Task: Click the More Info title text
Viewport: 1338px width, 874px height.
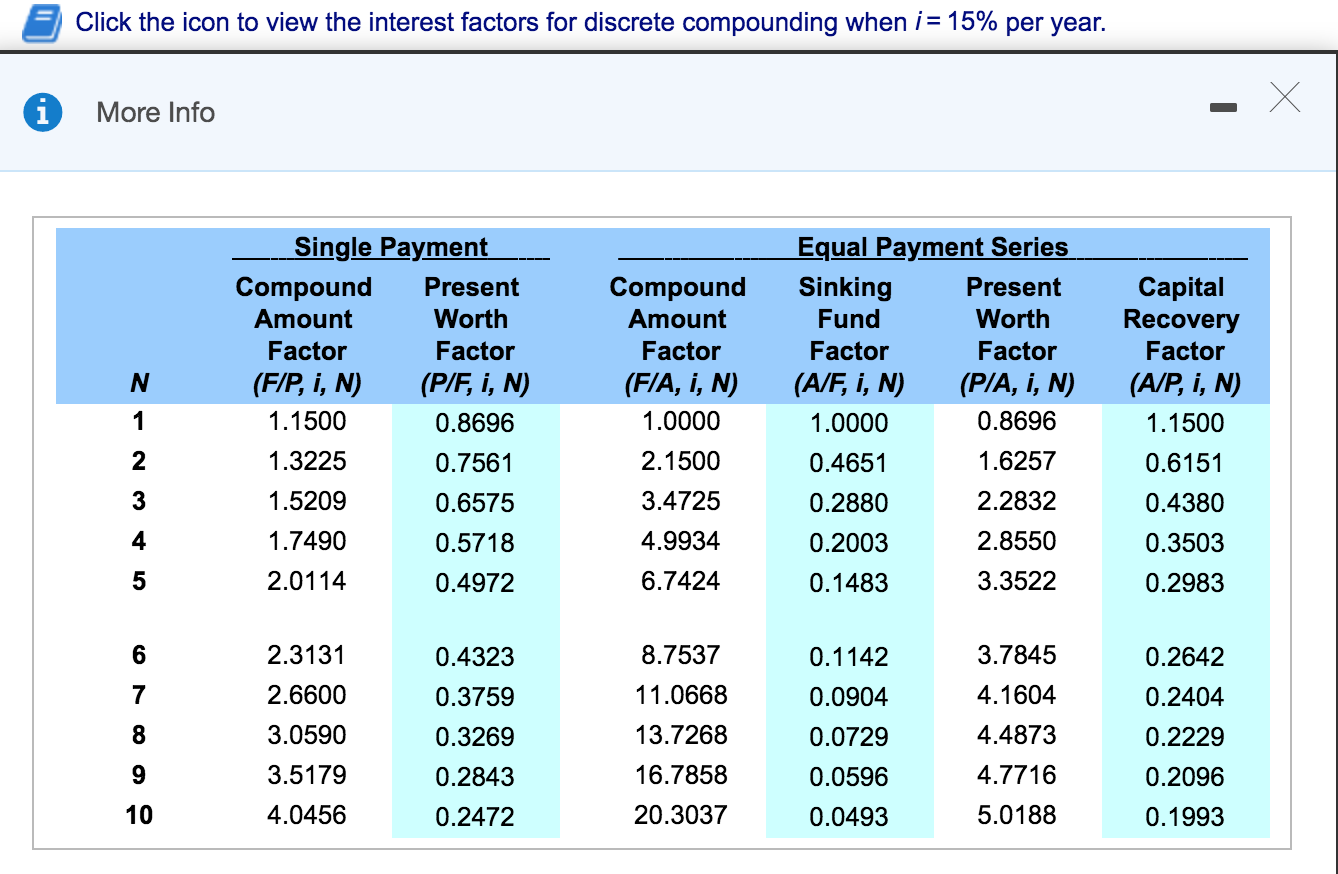Action: tap(154, 112)
